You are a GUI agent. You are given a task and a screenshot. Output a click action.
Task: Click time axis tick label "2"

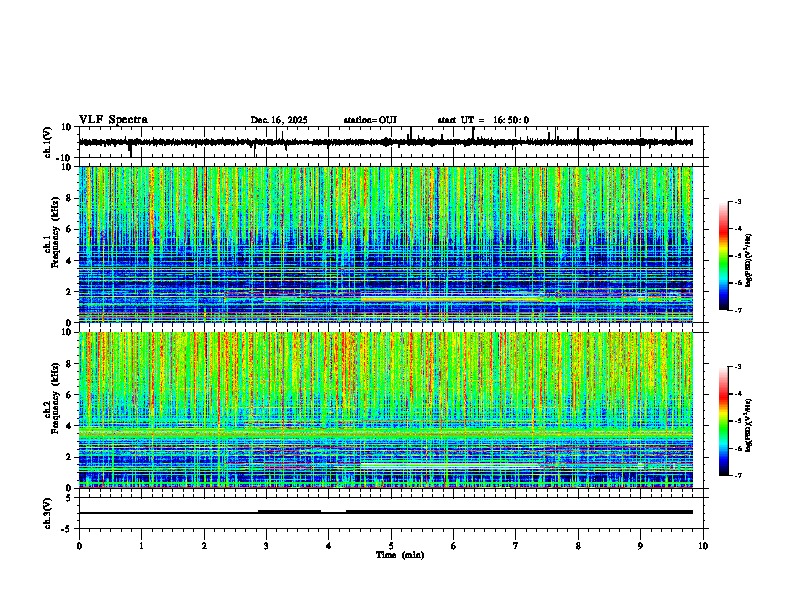coord(204,546)
